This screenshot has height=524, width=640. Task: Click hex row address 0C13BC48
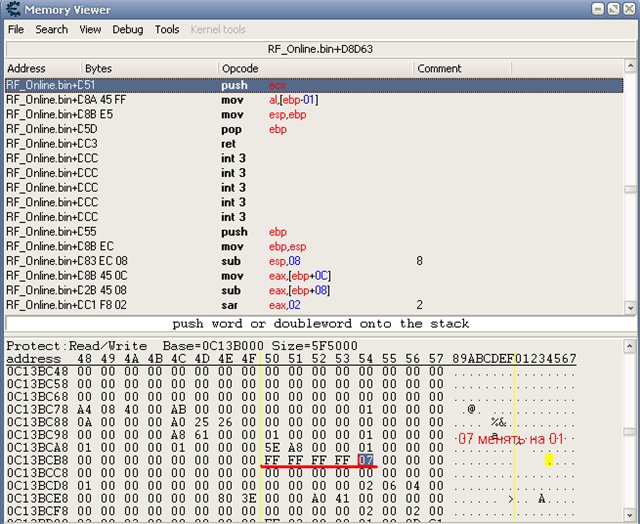[38, 371]
